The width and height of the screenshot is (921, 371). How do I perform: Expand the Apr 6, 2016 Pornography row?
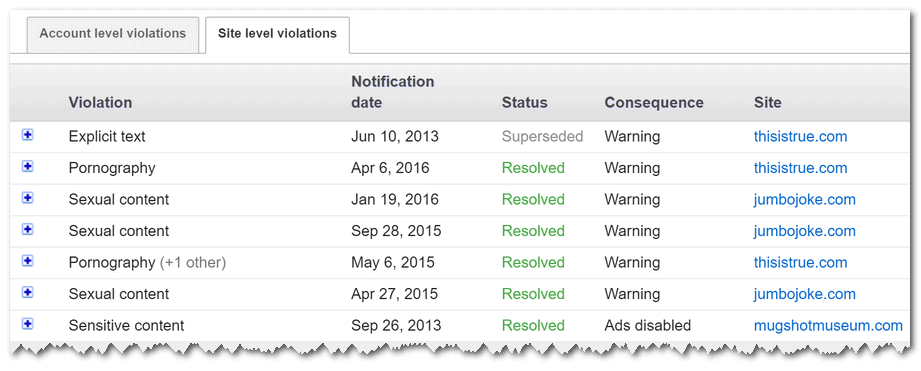tap(28, 167)
